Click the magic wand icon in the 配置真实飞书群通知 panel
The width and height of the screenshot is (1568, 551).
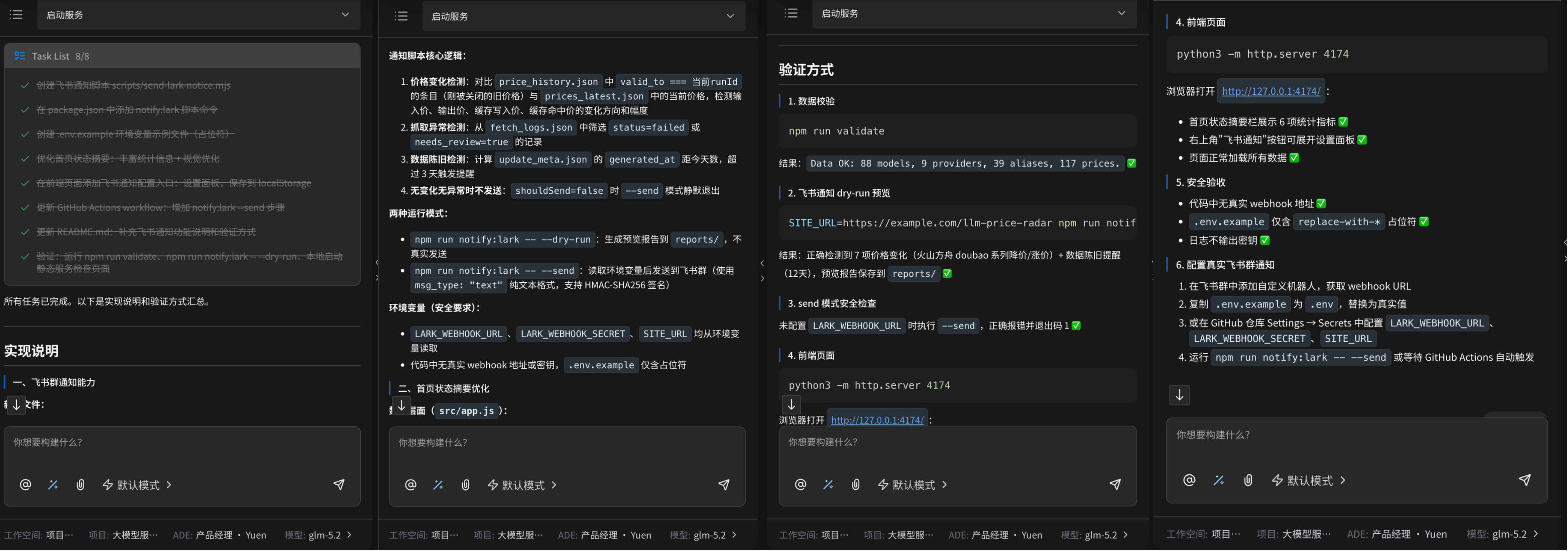point(1219,480)
